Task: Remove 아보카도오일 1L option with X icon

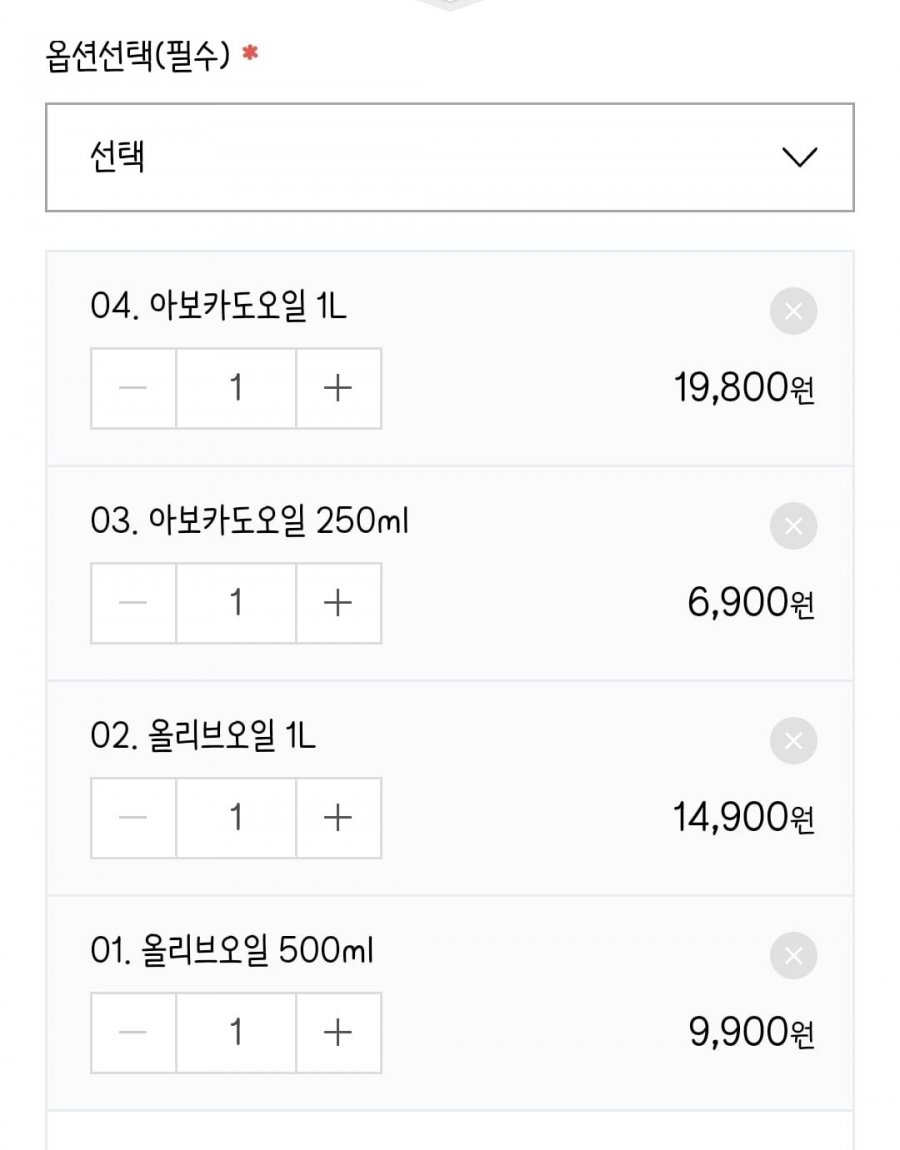Action: pos(793,311)
